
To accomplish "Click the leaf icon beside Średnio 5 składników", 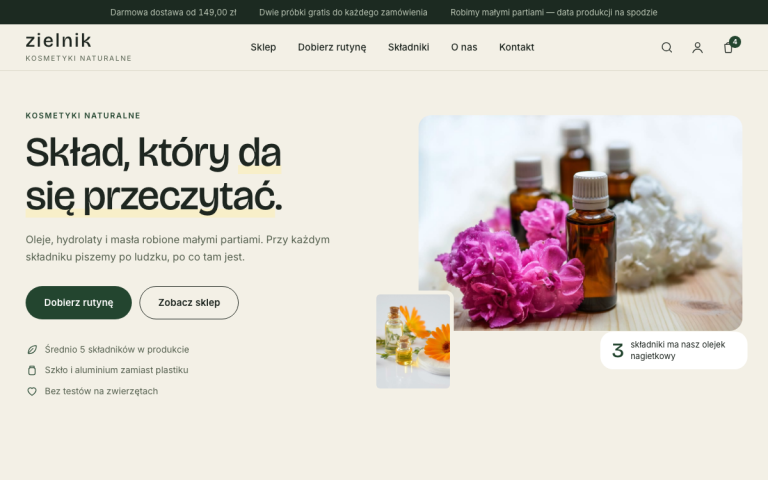I will (32, 350).
